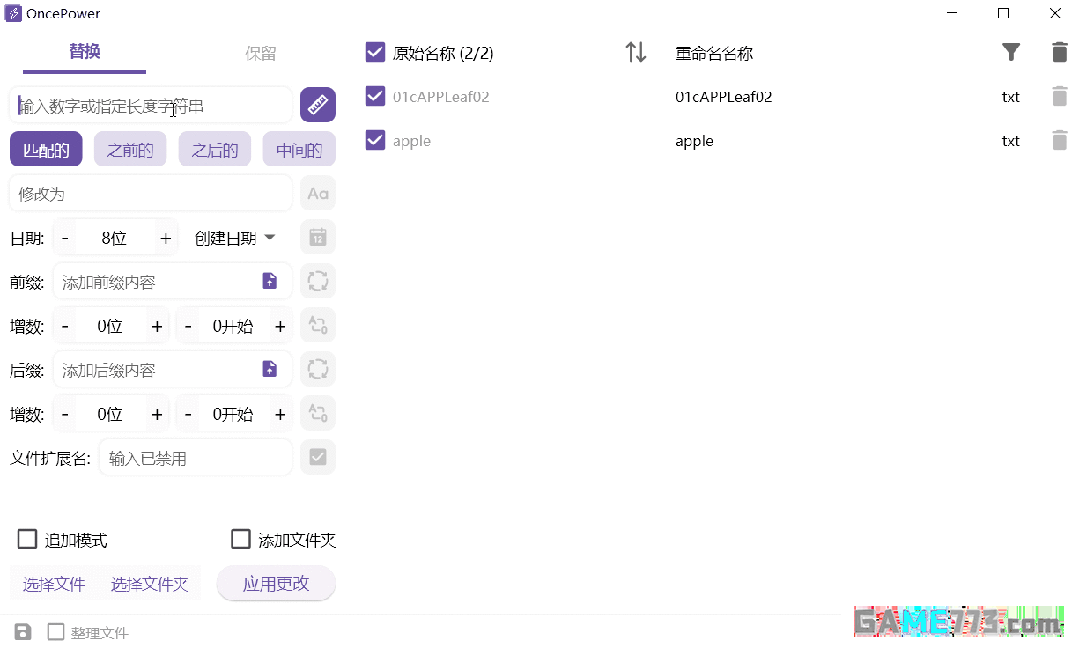Switch to the 保留 tab

point(260,52)
